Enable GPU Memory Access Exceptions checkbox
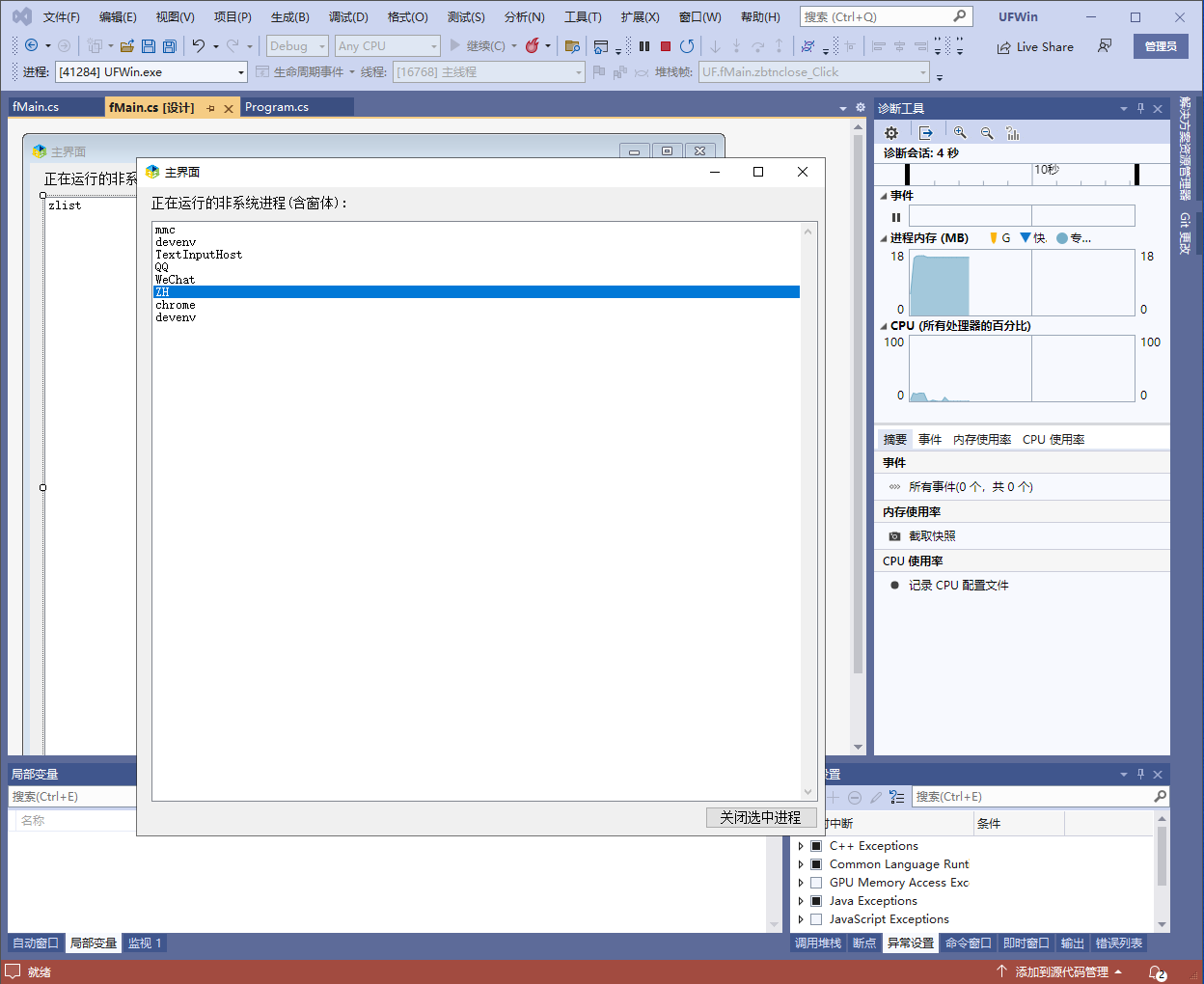 pyautogui.click(x=816, y=883)
